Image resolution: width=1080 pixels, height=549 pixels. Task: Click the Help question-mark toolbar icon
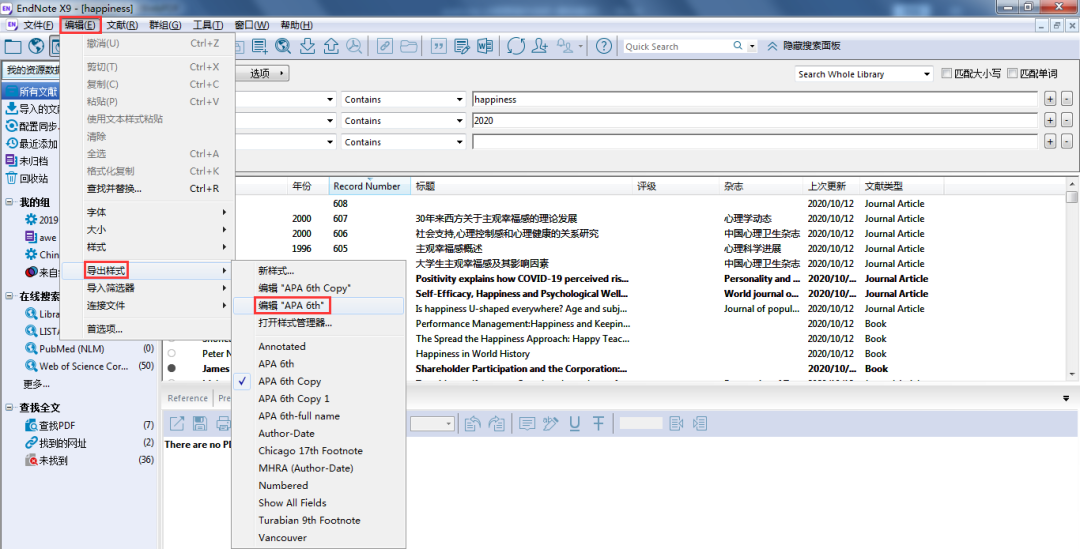point(603,46)
